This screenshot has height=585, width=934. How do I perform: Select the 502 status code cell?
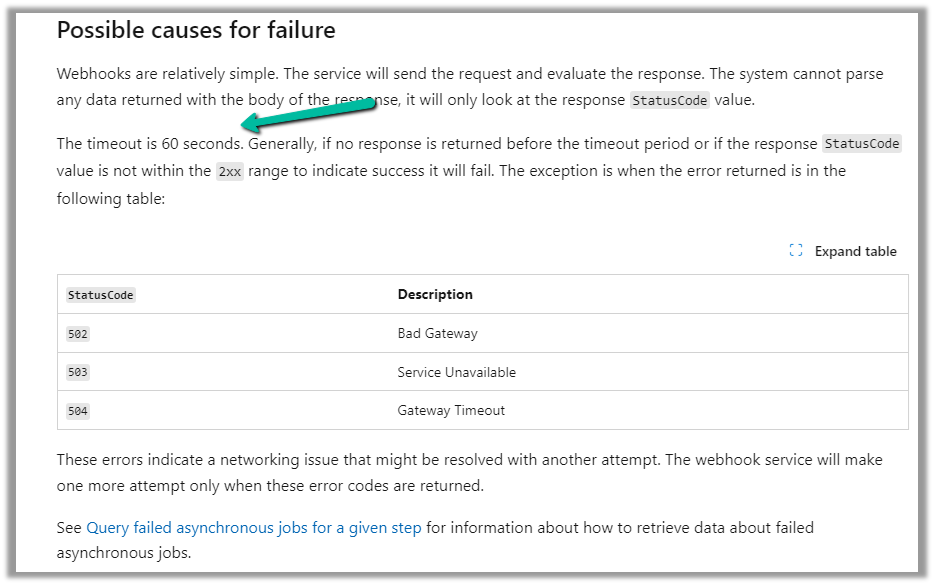point(78,334)
